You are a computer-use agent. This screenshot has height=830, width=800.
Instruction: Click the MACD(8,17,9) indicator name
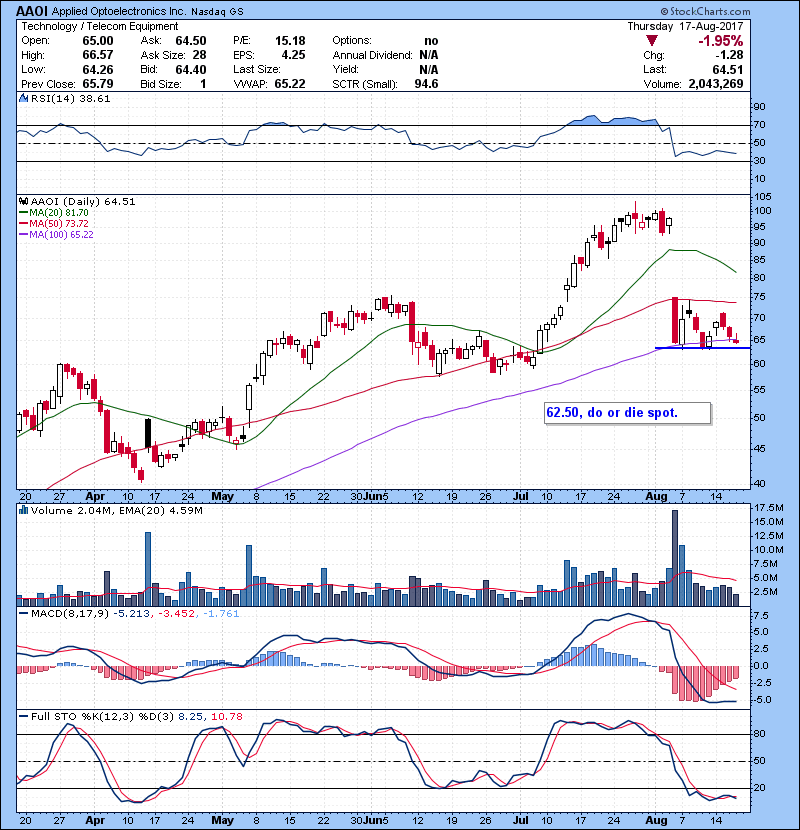[x=70, y=614]
